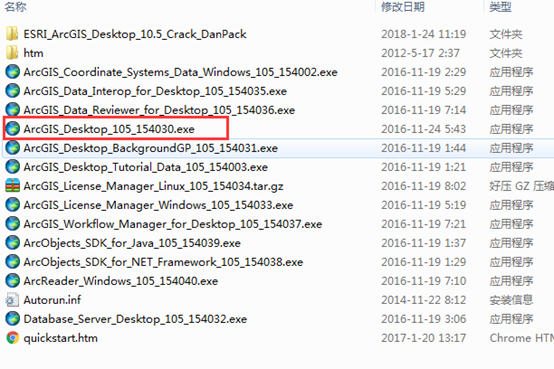Select the file name ESRI_ArcGIS_Desktop_10.5_Crack_DanPack
Viewport: 554px width, 369px height.
[x=135, y=34]
